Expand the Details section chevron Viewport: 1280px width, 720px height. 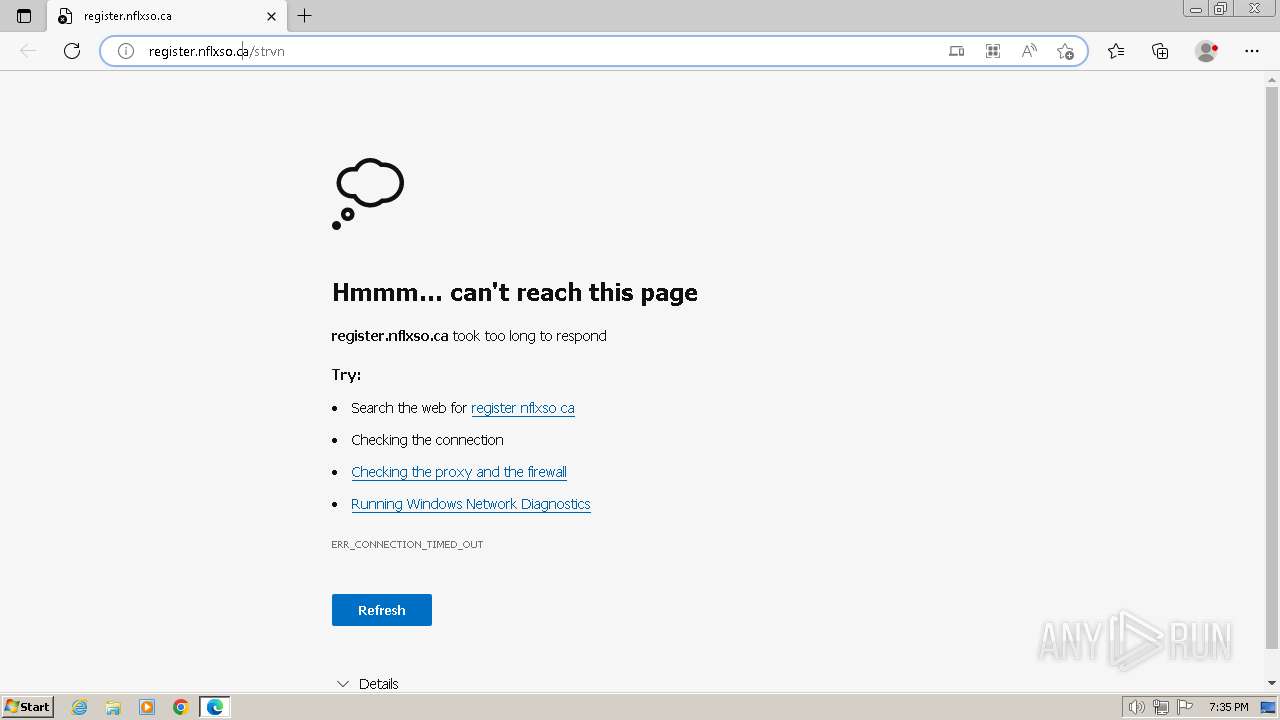point(343,684)
